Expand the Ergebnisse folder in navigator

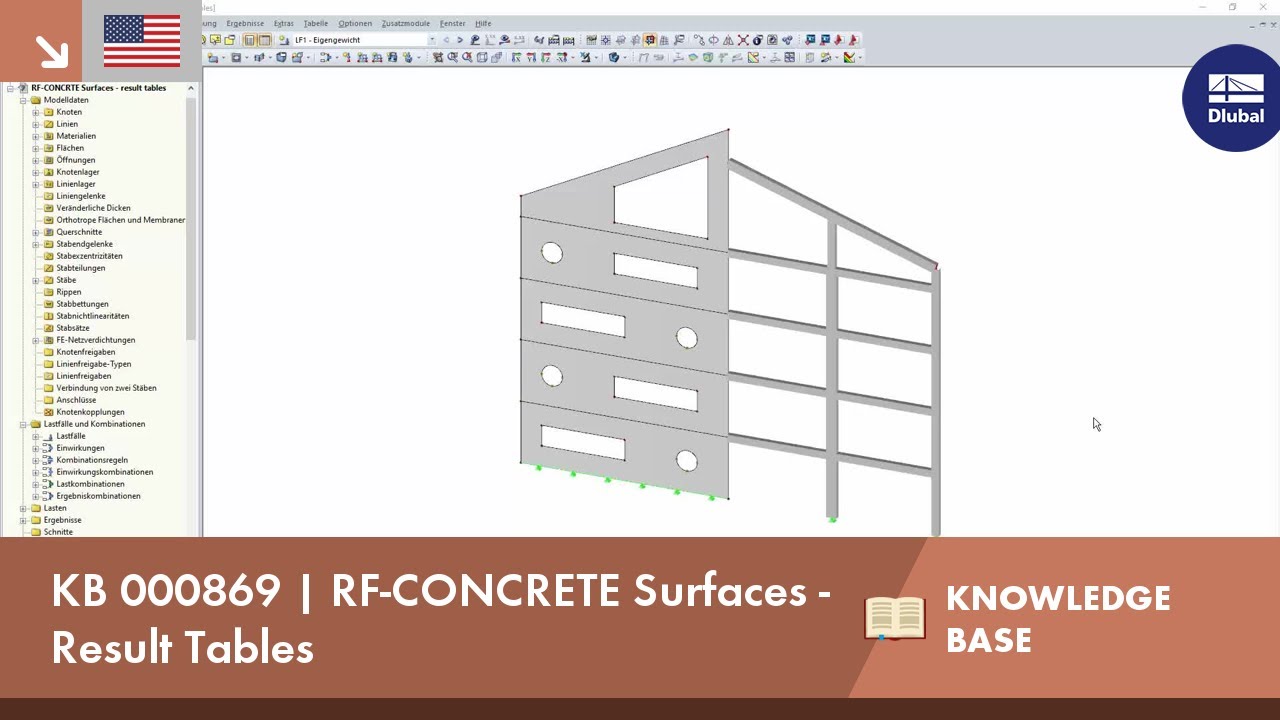pos(23,520)
